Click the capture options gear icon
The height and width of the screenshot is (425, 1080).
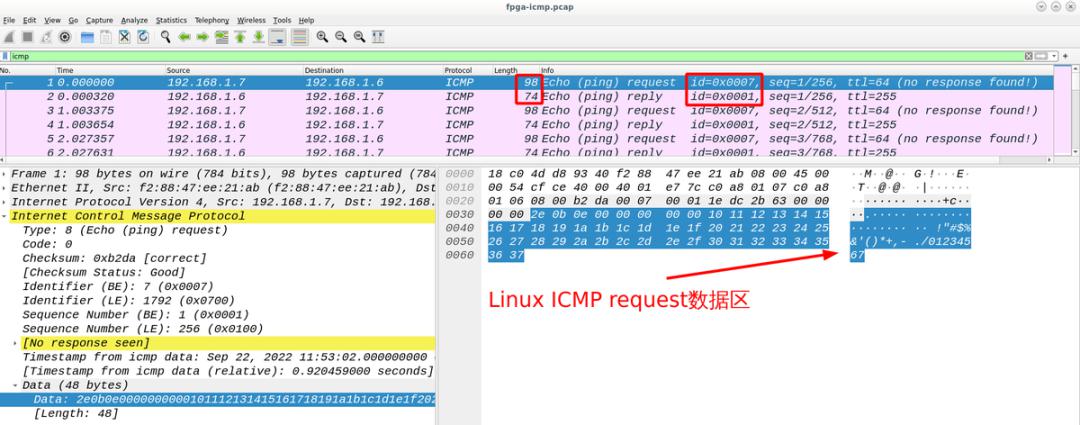click(x=65, y=37)
